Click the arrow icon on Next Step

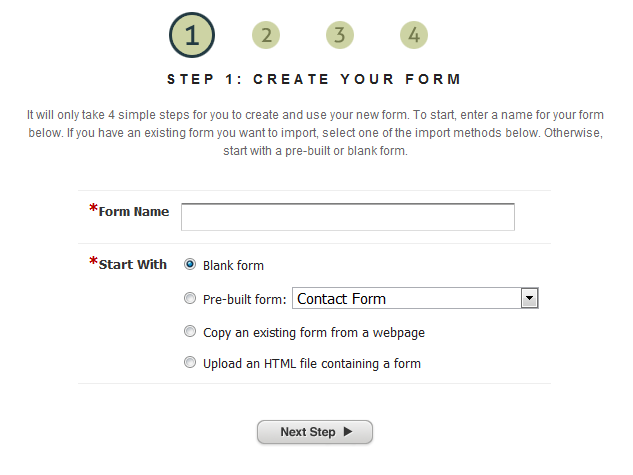click(348, 431)
